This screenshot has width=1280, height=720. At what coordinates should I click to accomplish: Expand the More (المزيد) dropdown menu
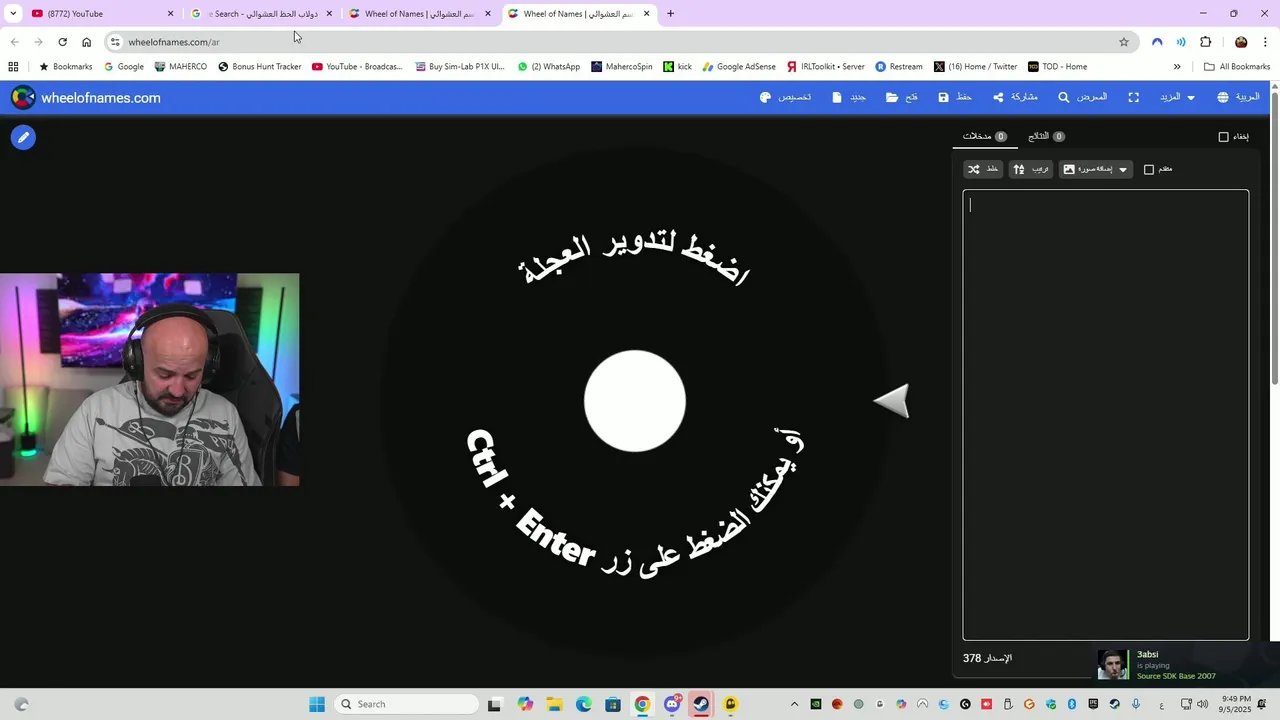click(1176, 97)
